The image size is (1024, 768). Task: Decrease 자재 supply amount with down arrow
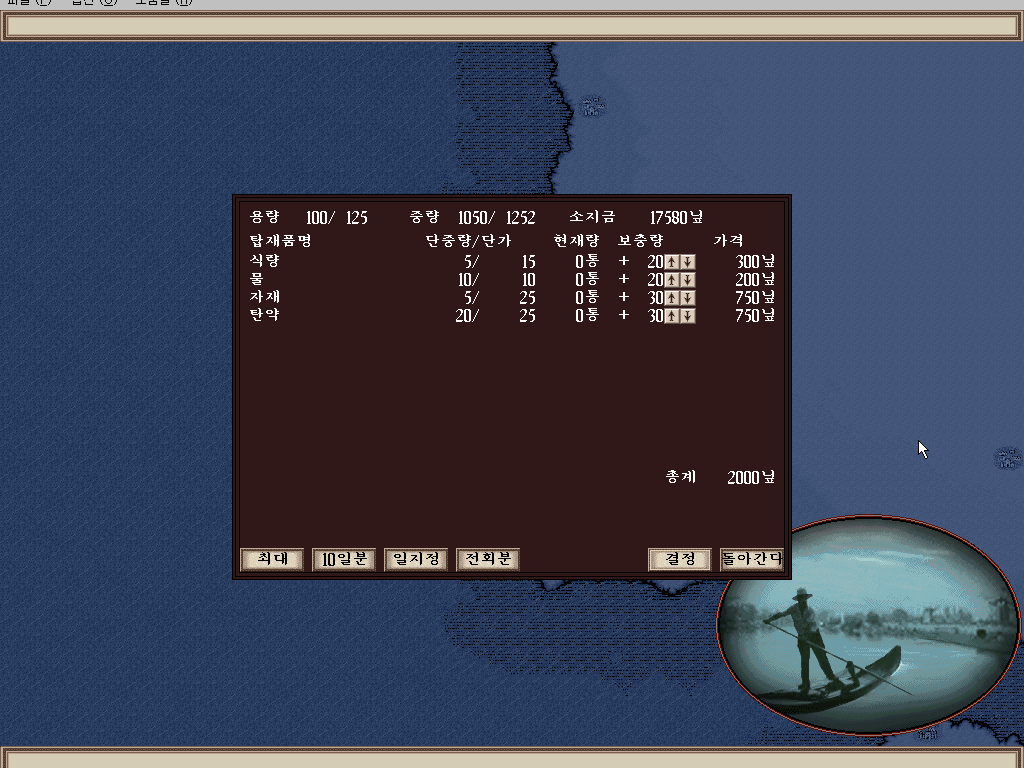click(687, 298)
